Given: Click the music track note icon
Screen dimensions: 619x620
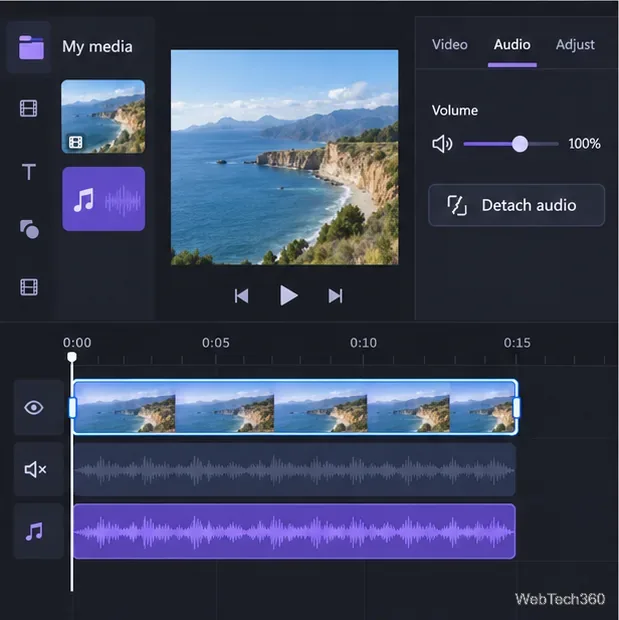Looking at the screenshot, I should pos(34,531).
